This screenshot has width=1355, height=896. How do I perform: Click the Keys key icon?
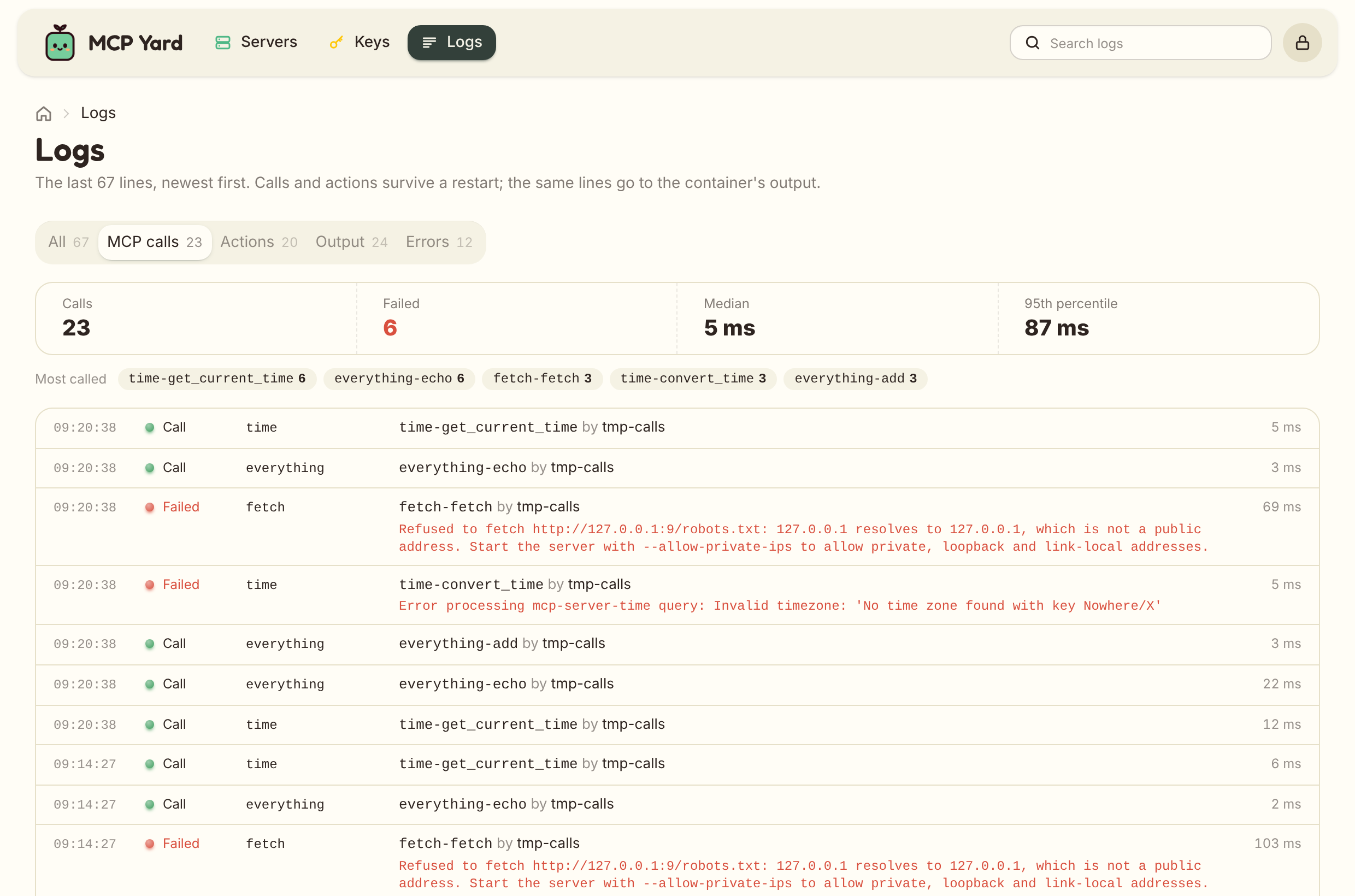coord(336,43)
